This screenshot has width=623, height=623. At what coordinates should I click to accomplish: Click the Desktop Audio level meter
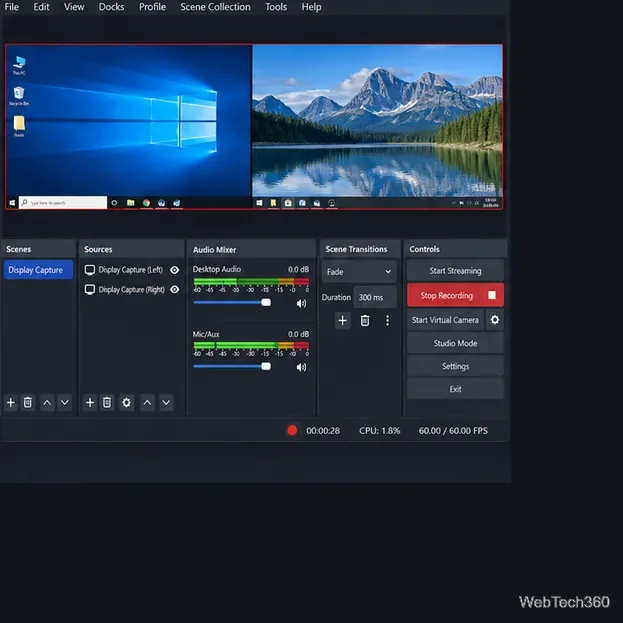(x=251, y=282)
